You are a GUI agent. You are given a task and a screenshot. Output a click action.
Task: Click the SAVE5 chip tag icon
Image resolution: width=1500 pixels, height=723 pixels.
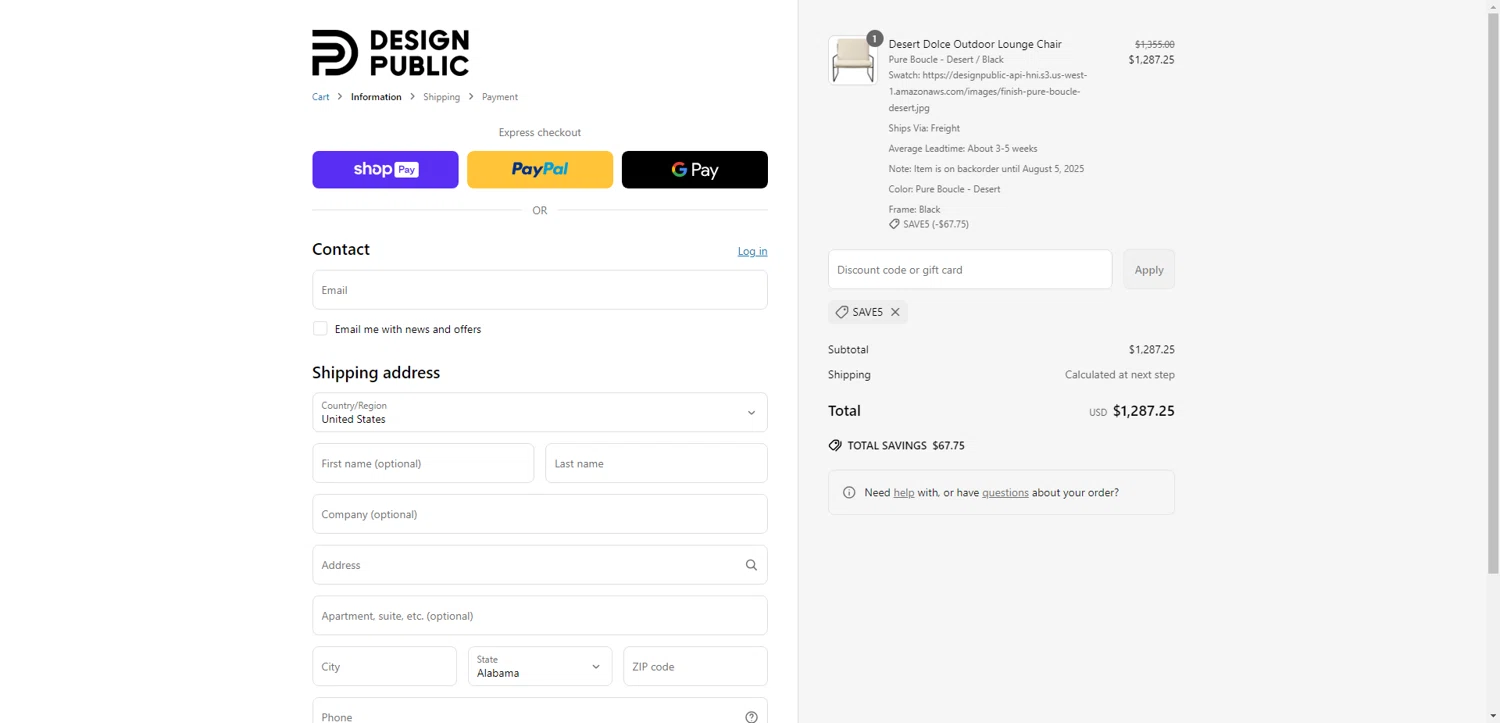[842, 312]
